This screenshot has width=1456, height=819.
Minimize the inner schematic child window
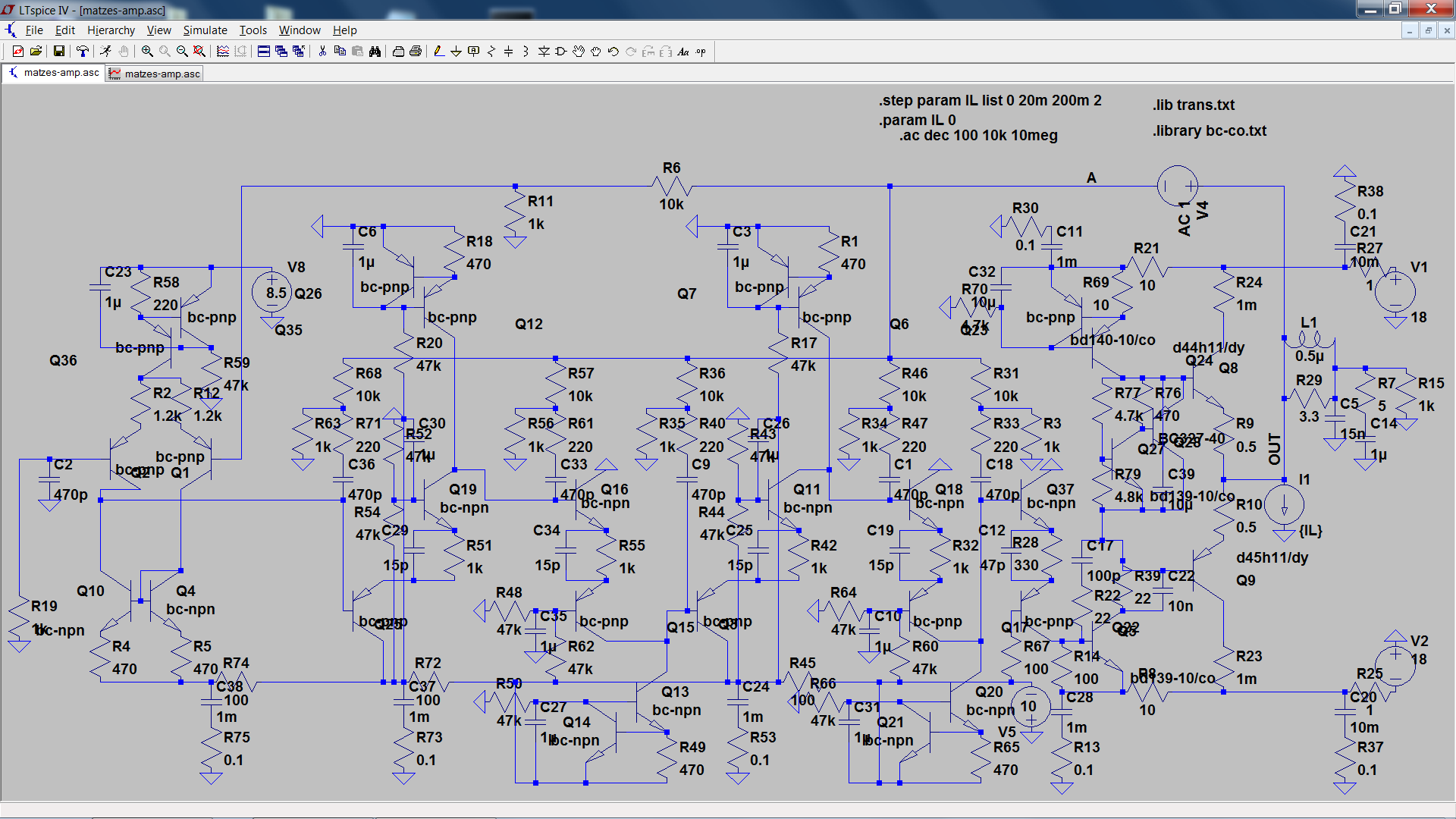(1410, 30)
